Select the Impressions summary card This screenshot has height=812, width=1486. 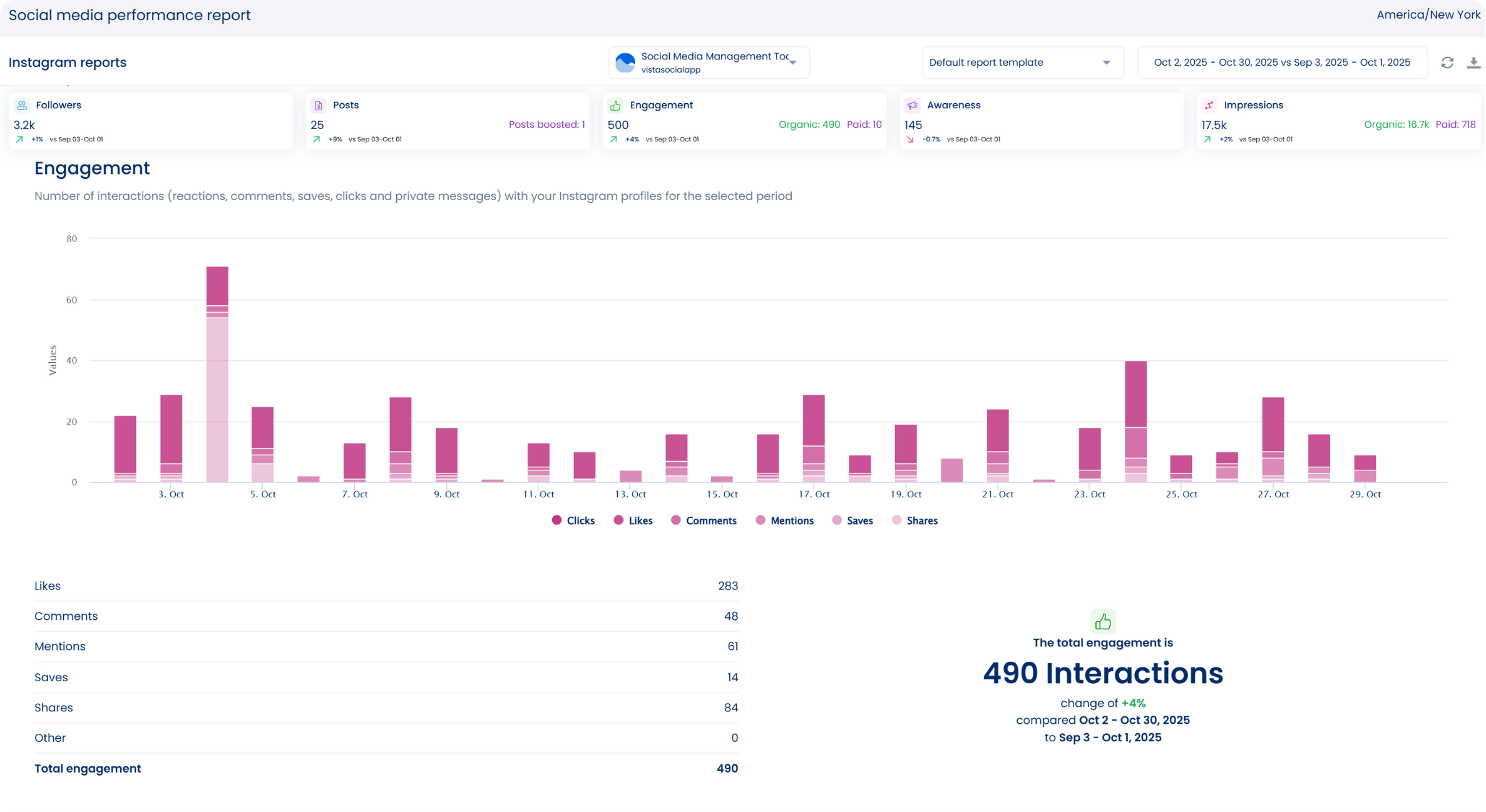pos(1338,121)
